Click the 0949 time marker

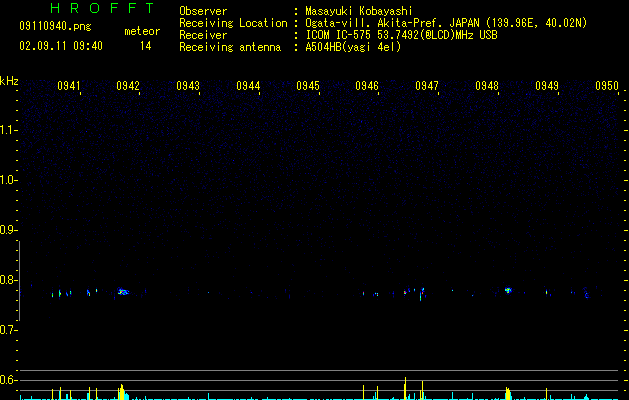point(547,86)
